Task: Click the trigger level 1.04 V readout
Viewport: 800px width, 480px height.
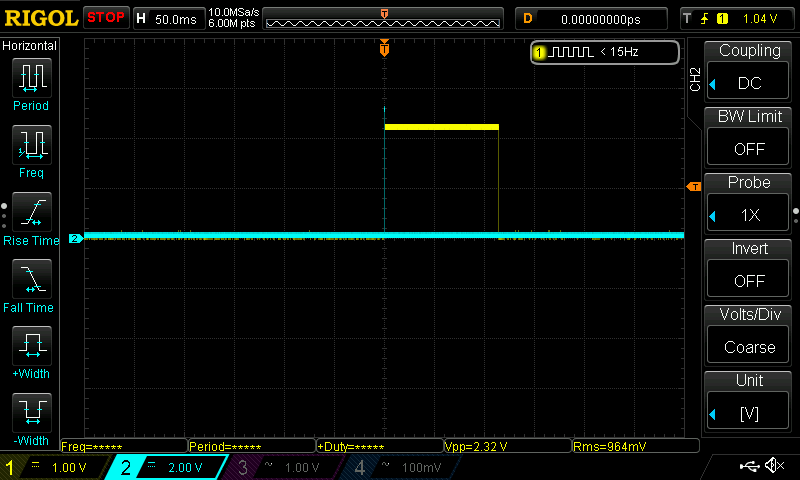Action: 760,19
